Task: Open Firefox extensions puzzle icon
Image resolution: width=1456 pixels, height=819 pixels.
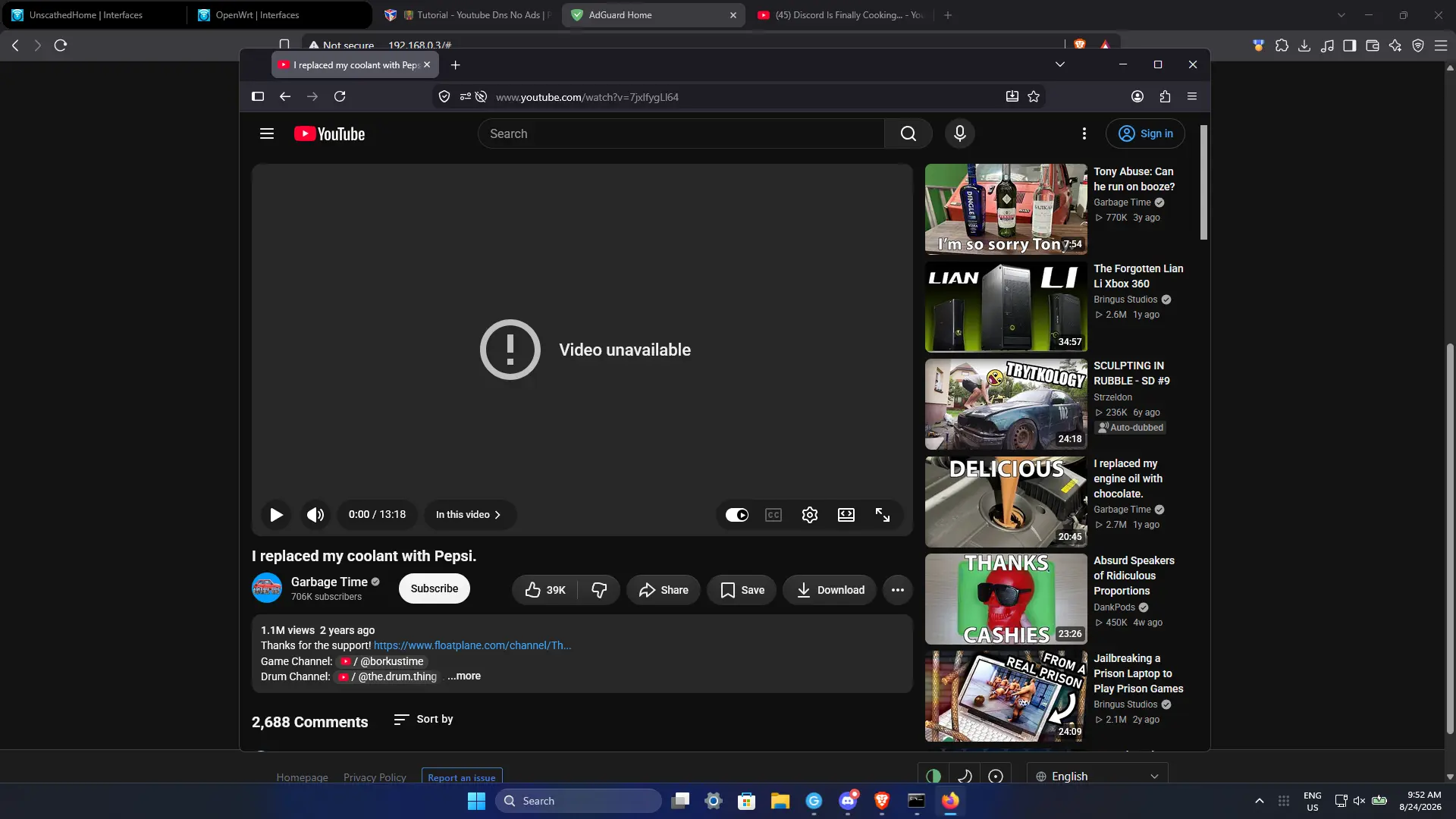Action: click(1166, 96)
